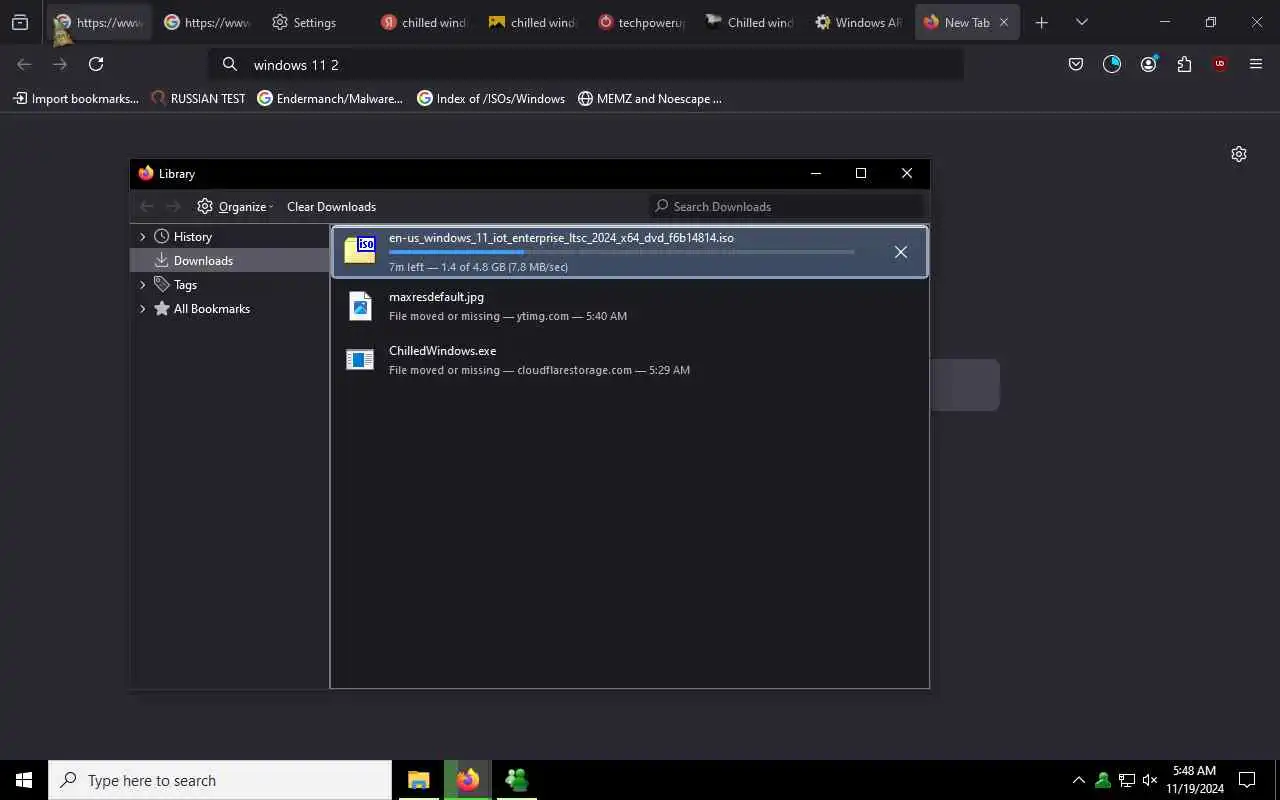
Task: Click the taskbar clock showing 5:48 AM
Action: pyautogui.click(x=1194, y=780)
